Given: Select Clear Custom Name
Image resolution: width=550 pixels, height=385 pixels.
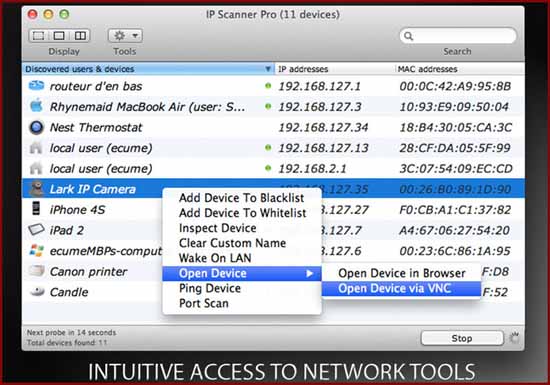Looking at the screenshot, I should [x=242, y=243].
